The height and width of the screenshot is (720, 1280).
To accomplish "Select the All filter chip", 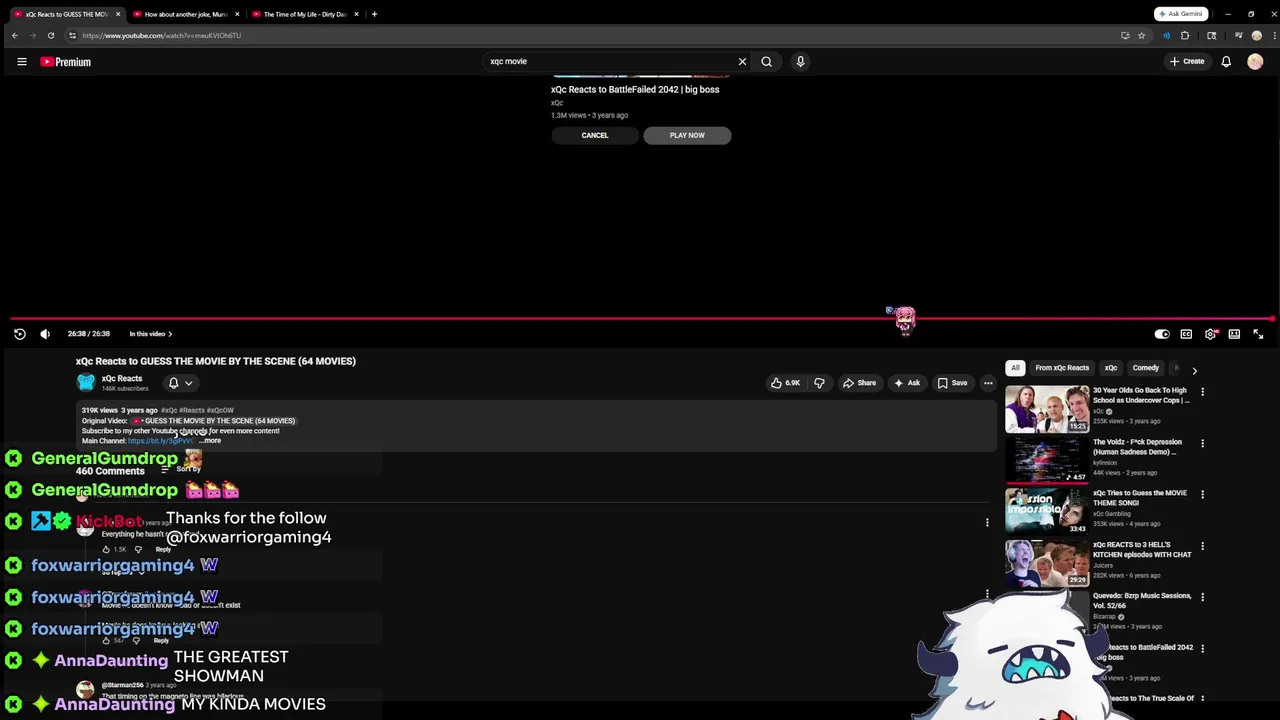I will click(x=1015, y=368).
